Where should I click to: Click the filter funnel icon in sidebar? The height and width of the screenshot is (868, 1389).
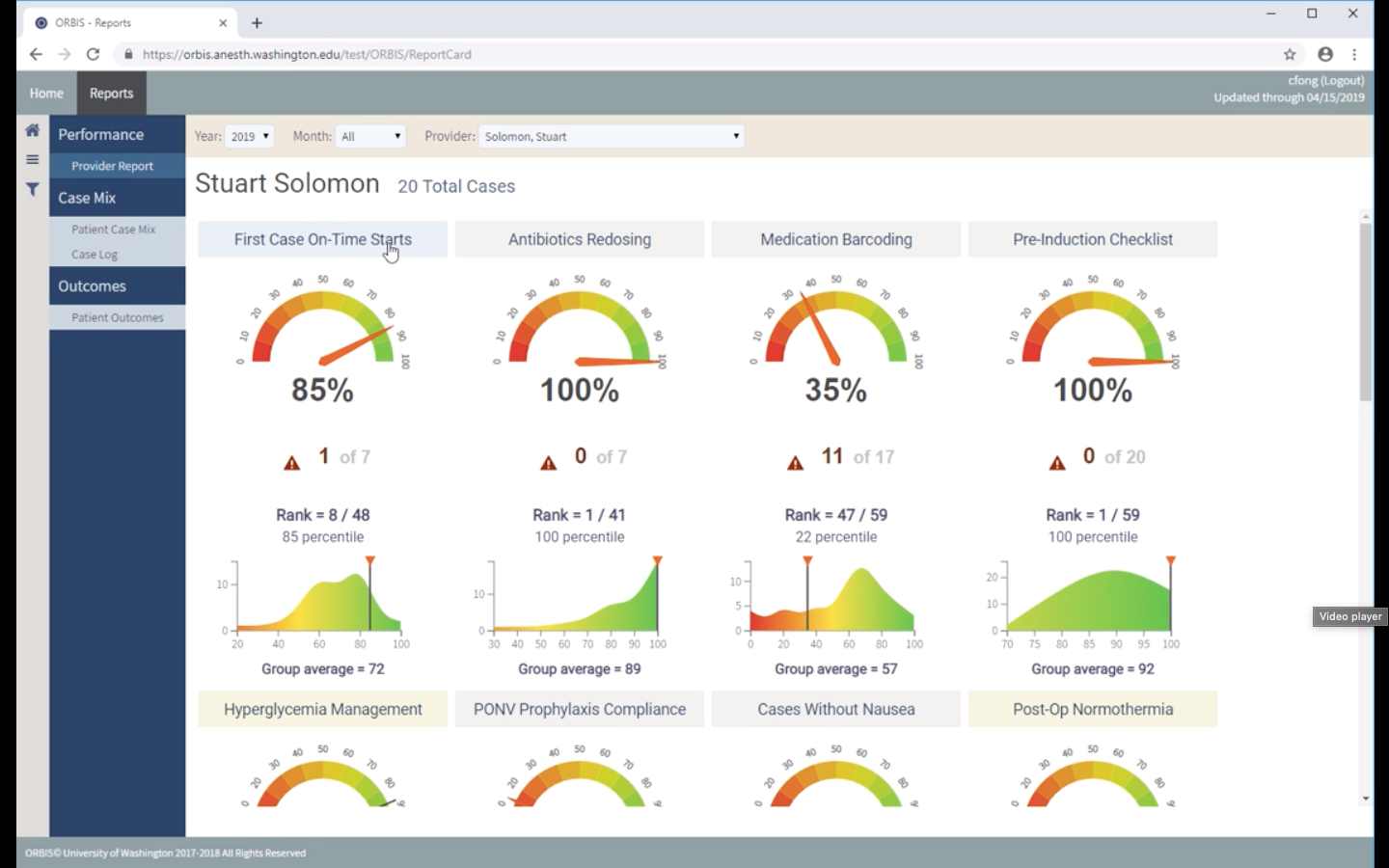pos(33,189)
